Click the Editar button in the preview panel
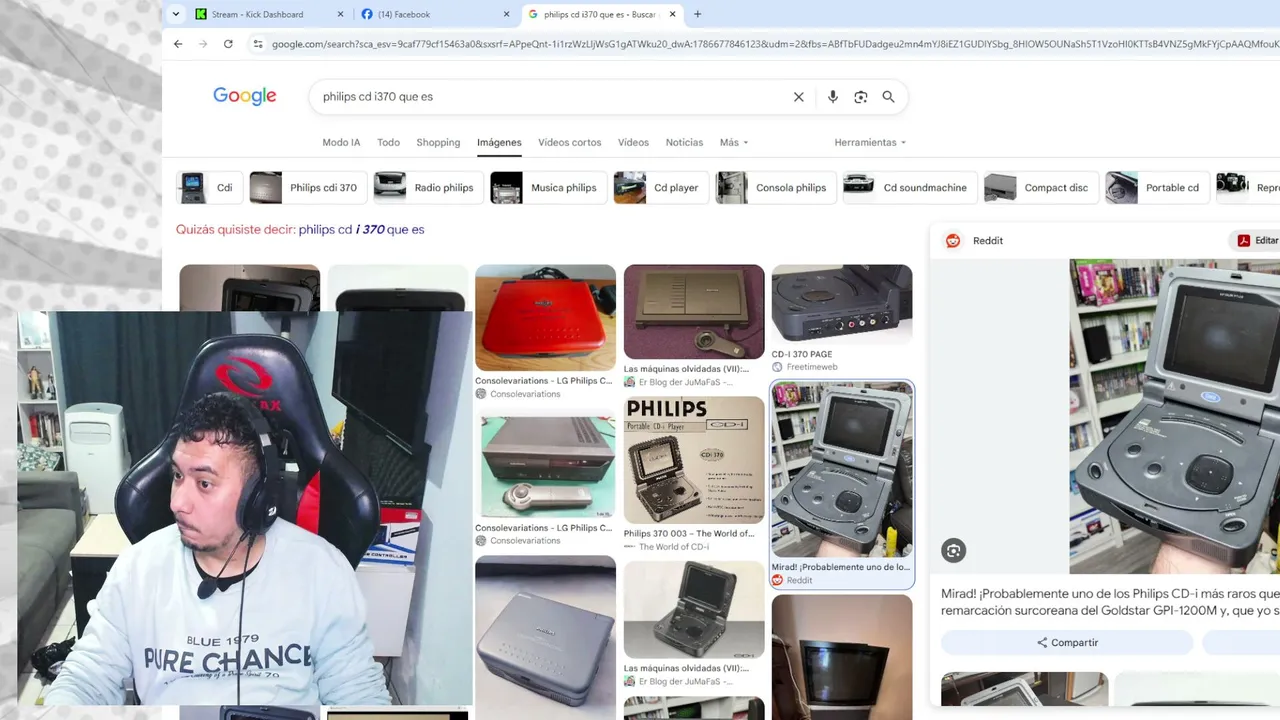Screen dimensions: 1280x720 tap(1257, 241)
